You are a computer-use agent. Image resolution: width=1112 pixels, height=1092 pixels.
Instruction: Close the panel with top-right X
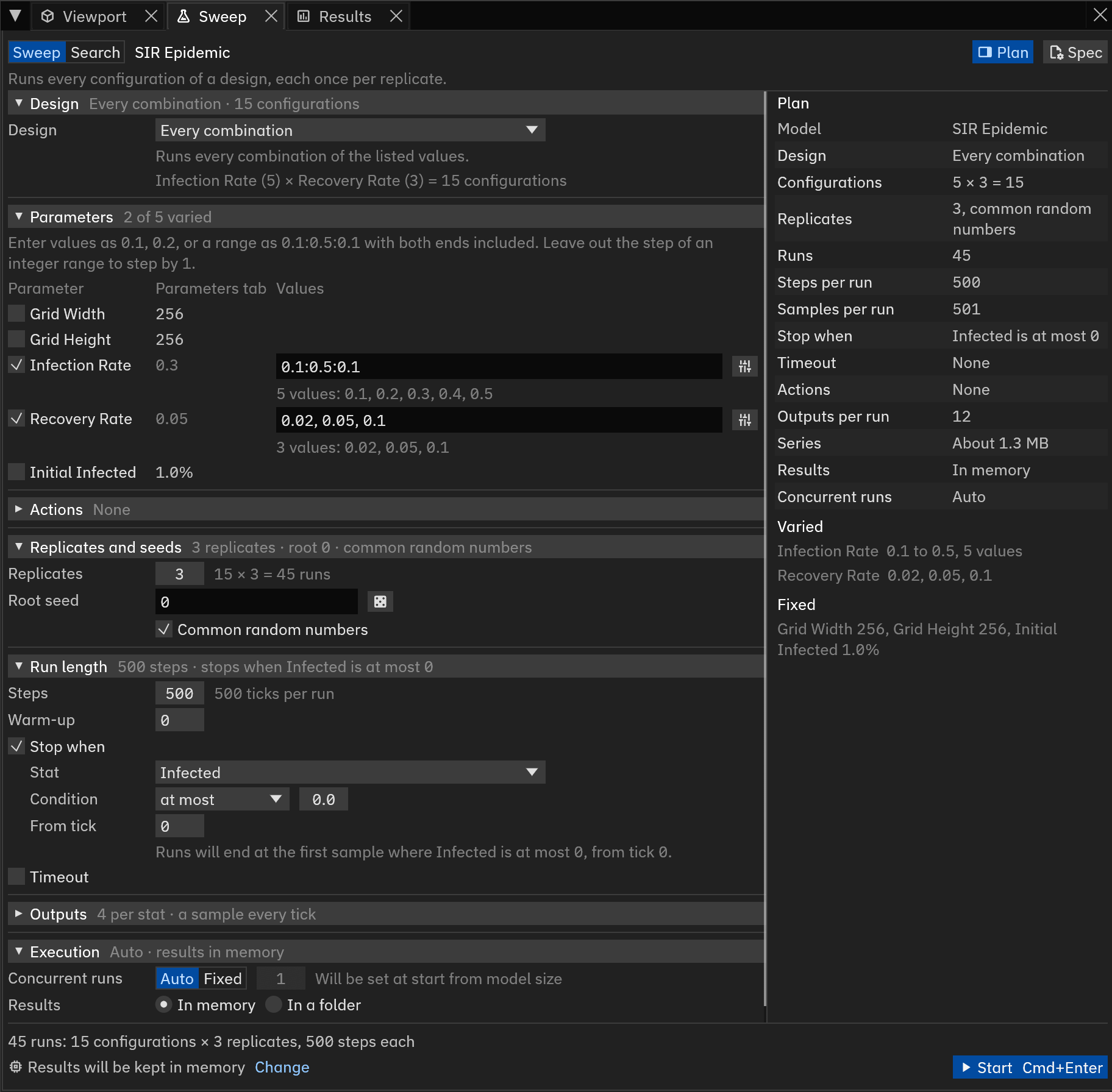coord(1100,15)
